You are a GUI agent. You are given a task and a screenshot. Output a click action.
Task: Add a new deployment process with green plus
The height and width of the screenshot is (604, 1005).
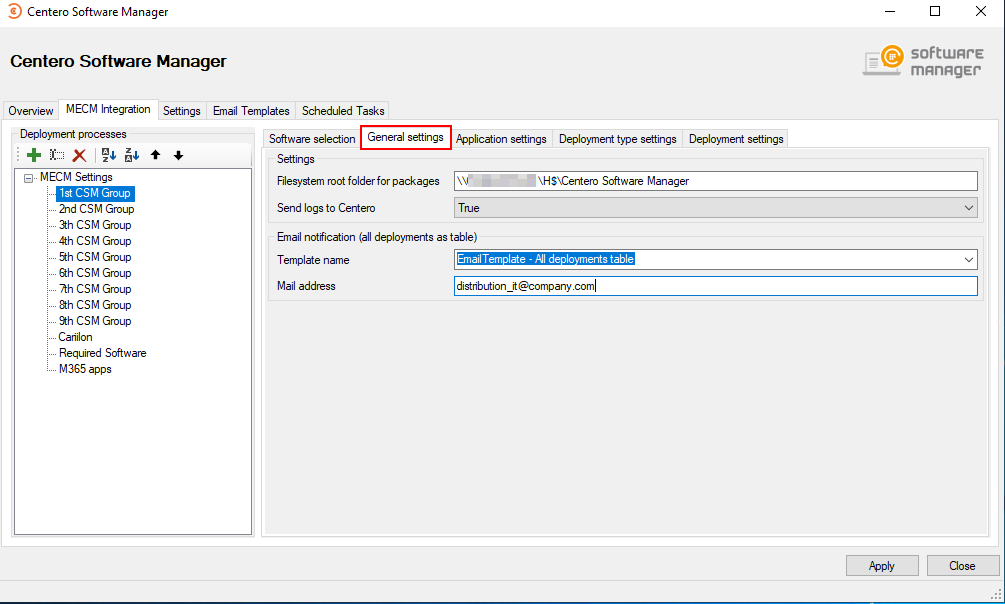34,155
